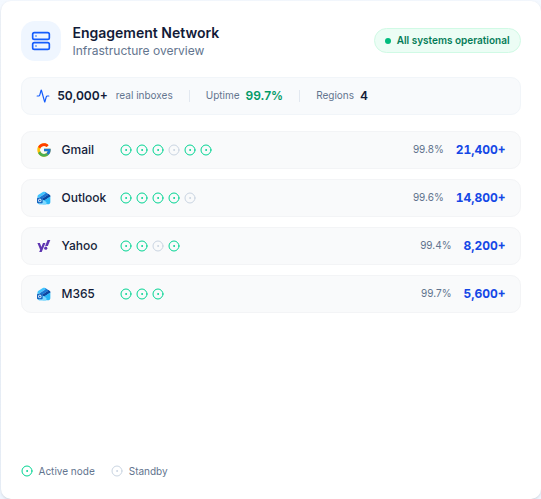Click the server stack icon beside Engagement Network

[x=41, y=41]
